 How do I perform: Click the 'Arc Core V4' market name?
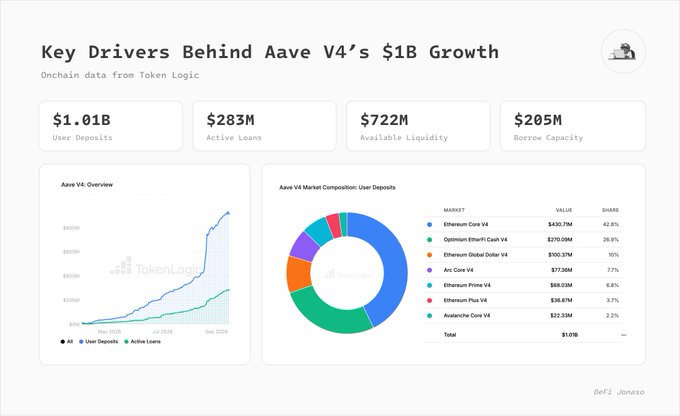458,270
